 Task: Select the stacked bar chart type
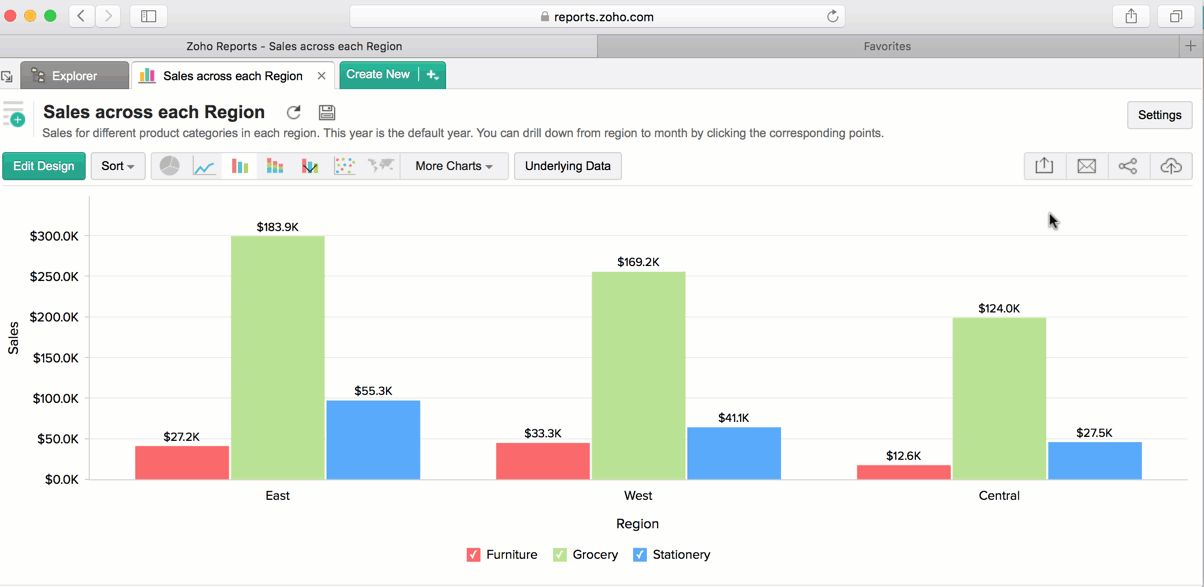point(275,166)
